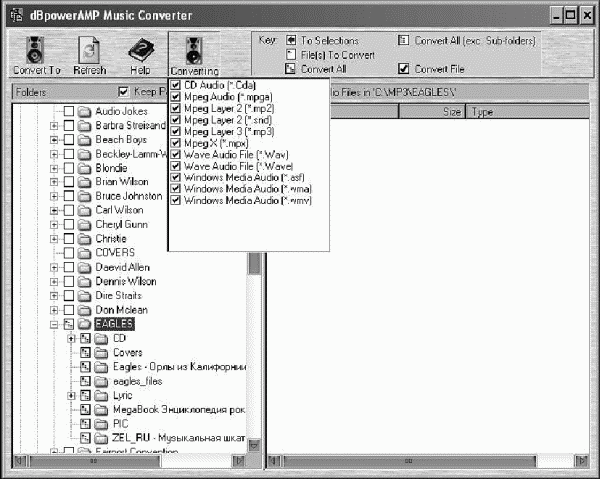Click the Convert All key icon
Image resolution: width=600 pixels, height=479 pixels.
click(x=290, y=69)
